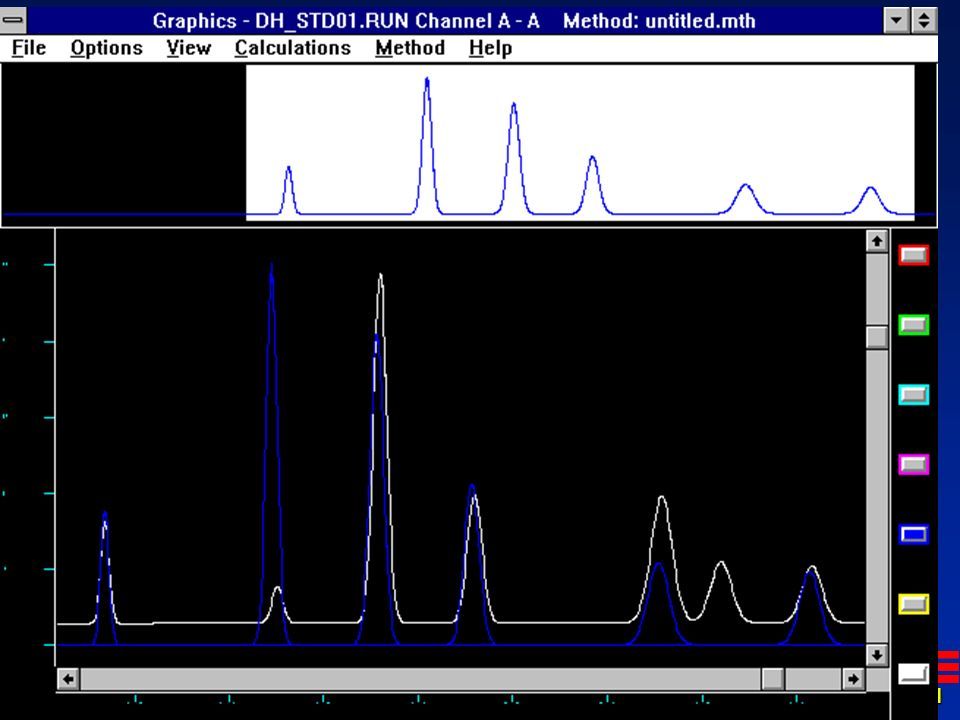Click the cyan trace color button
This screenshot has height=720, width=960.
coord(913,394)
